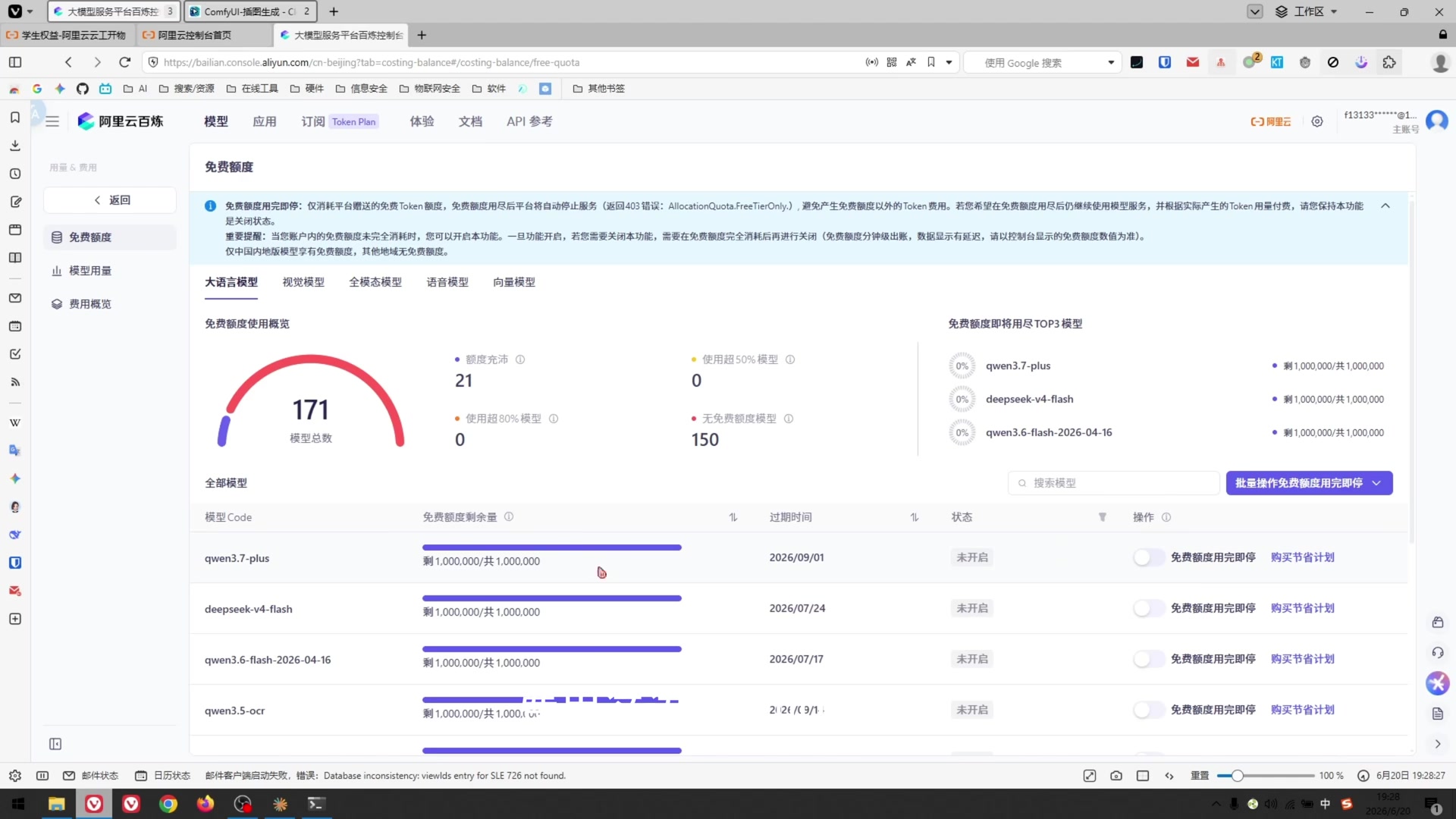The image size is (1456, 819).
Task: Open the browser history side panel
Action: [14, 174]
